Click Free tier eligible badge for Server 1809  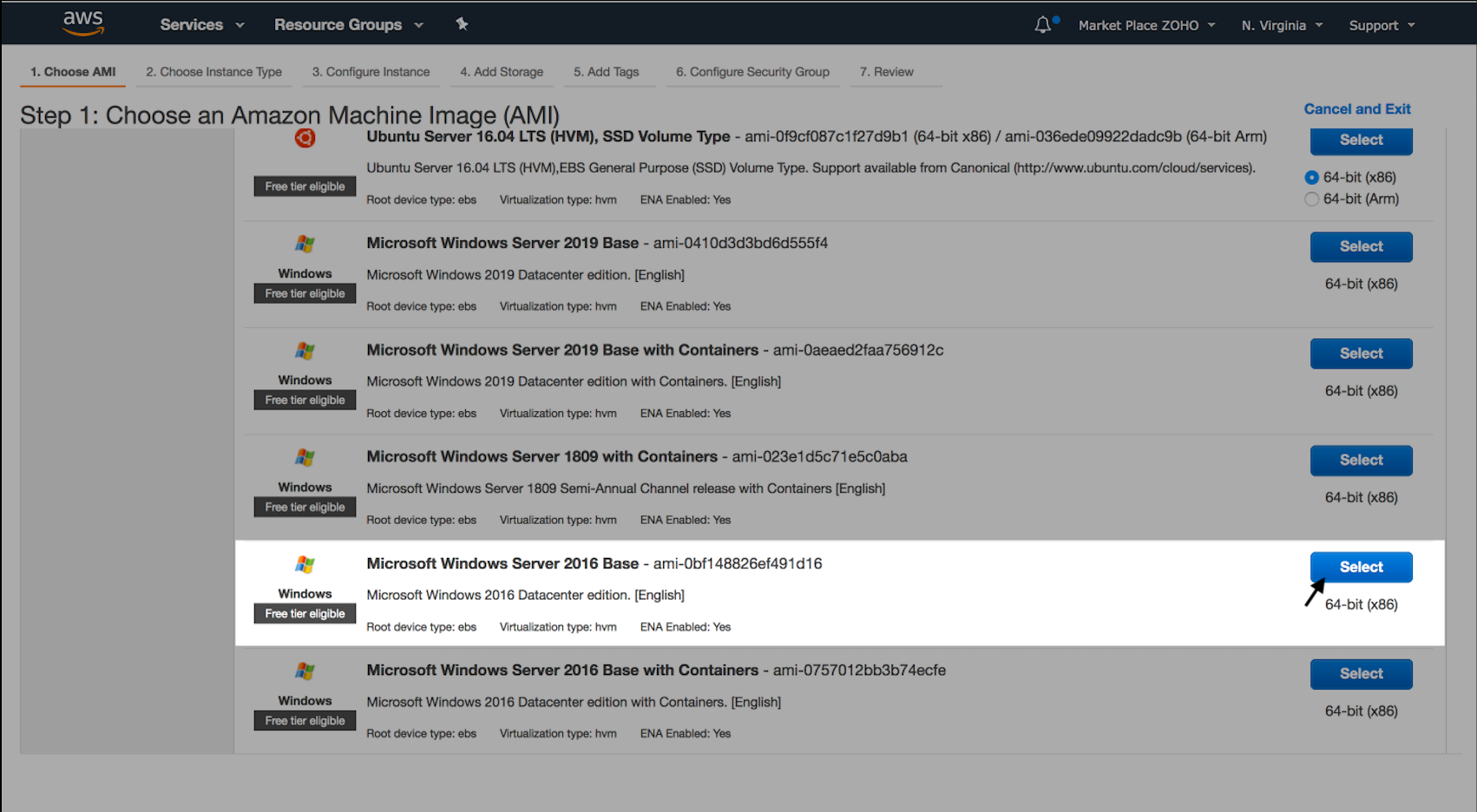(x=305, y=507)
